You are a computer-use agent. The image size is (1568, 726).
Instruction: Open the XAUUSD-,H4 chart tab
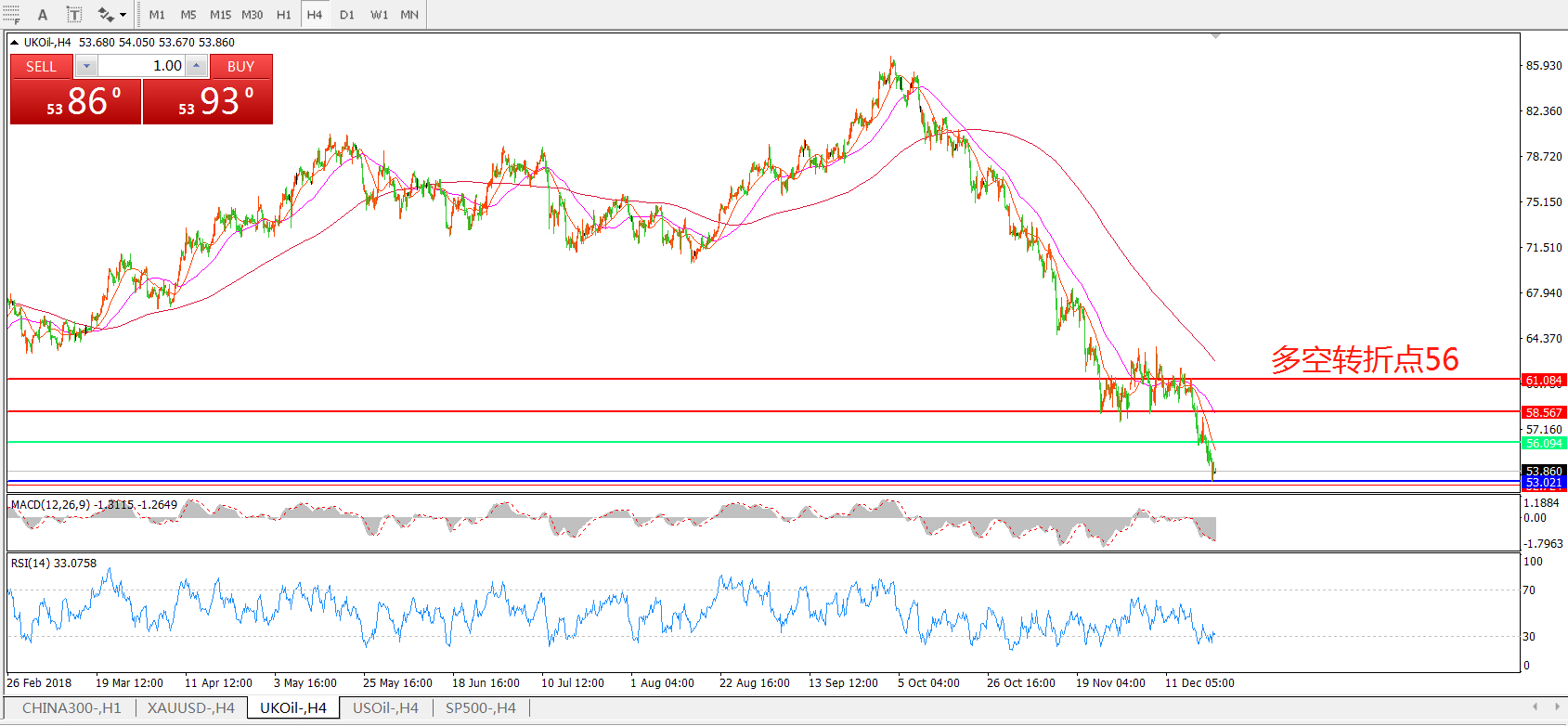(x=190, y=708)
